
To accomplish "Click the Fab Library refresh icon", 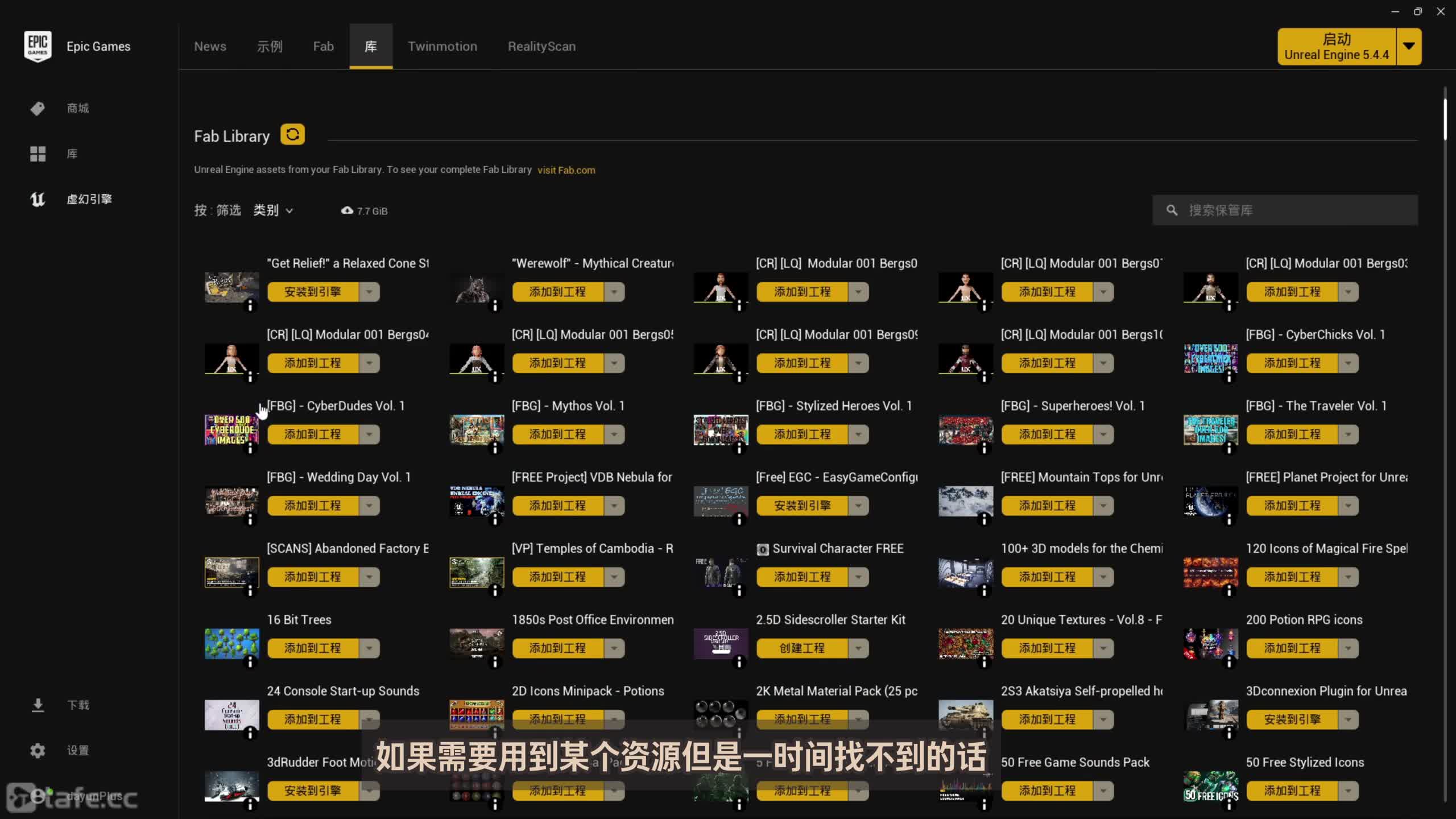I will point(292,135).
